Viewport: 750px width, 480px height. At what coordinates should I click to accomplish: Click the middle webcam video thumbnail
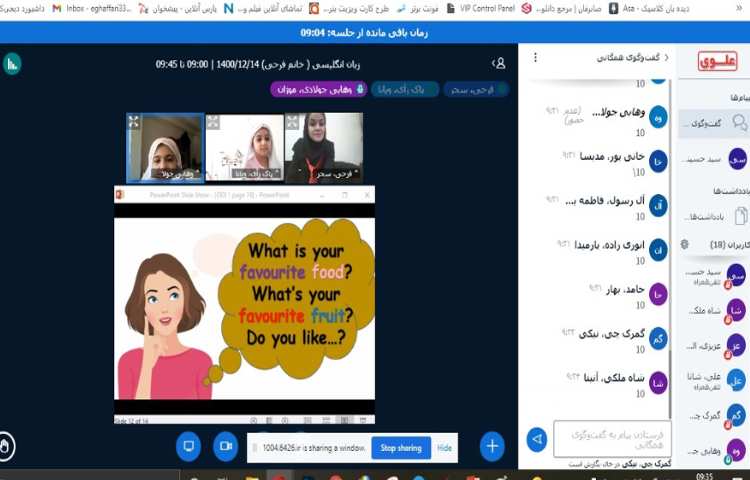(x=245, y=147)
